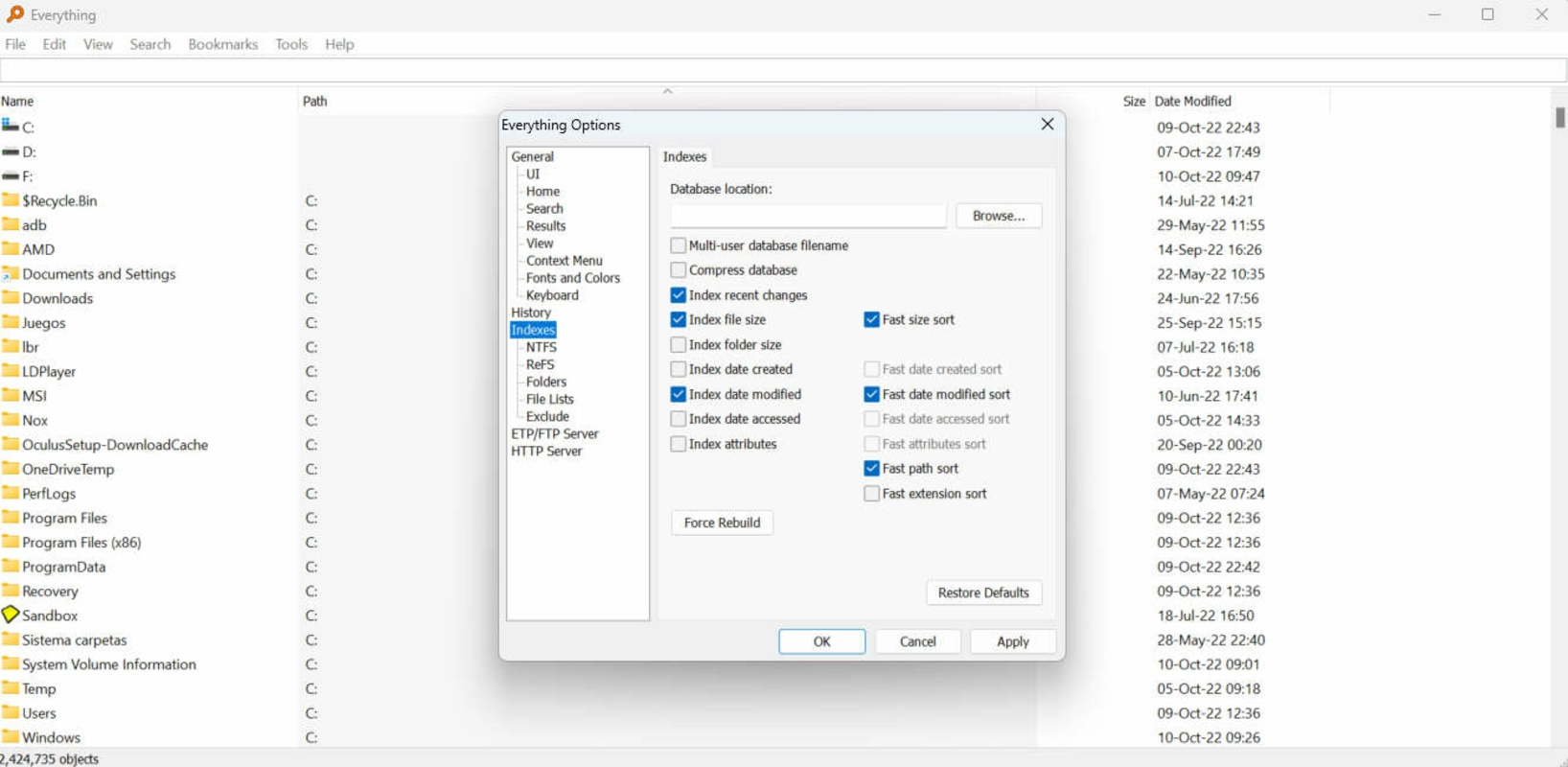Select the Downloads folder icon

pyautogui.click(x=11, y=297)
